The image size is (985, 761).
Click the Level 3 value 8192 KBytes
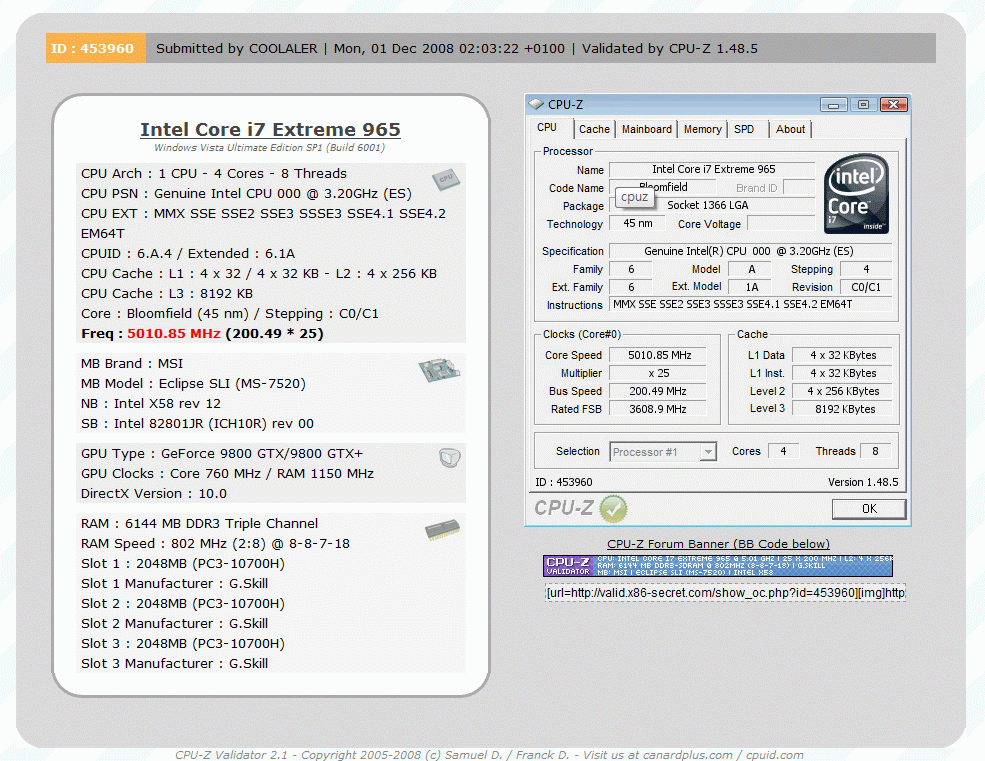click(x=842, y=408)
